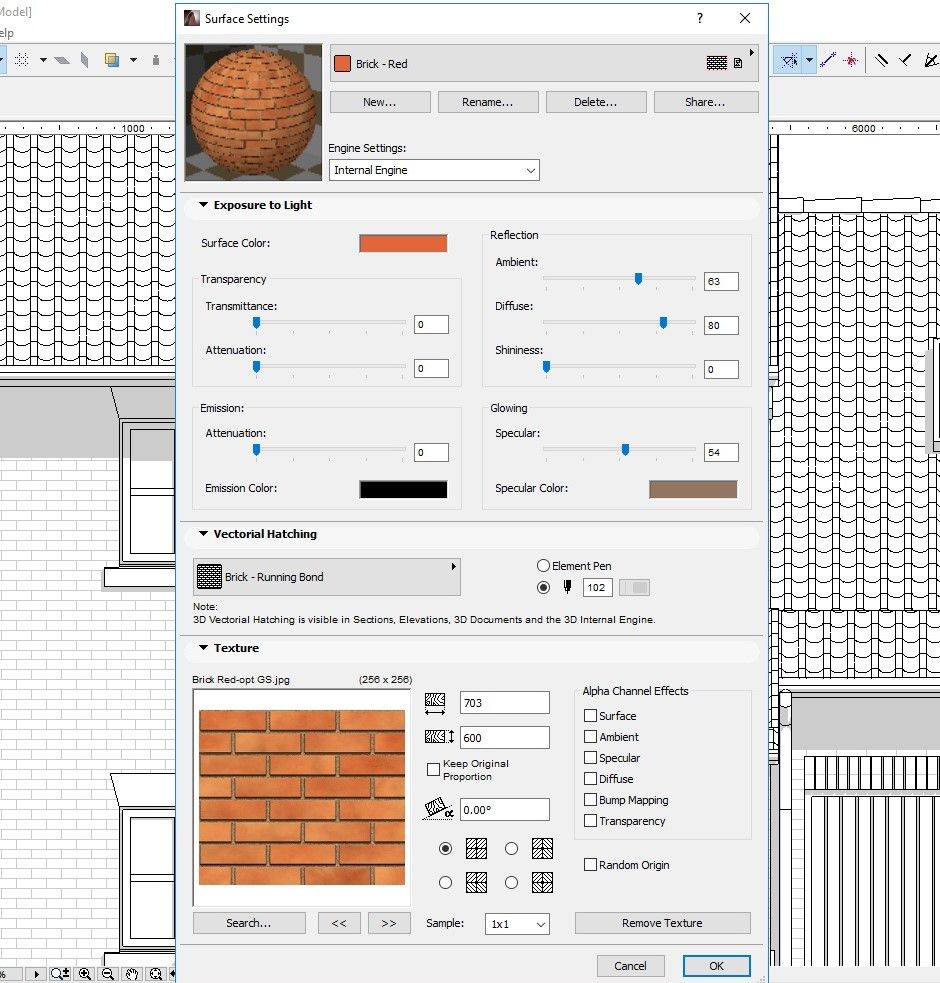Collapse the Exposure to Light section
The height and width of the screenshot is (983, 940).
pyautogui.click(x=204, y=205)
